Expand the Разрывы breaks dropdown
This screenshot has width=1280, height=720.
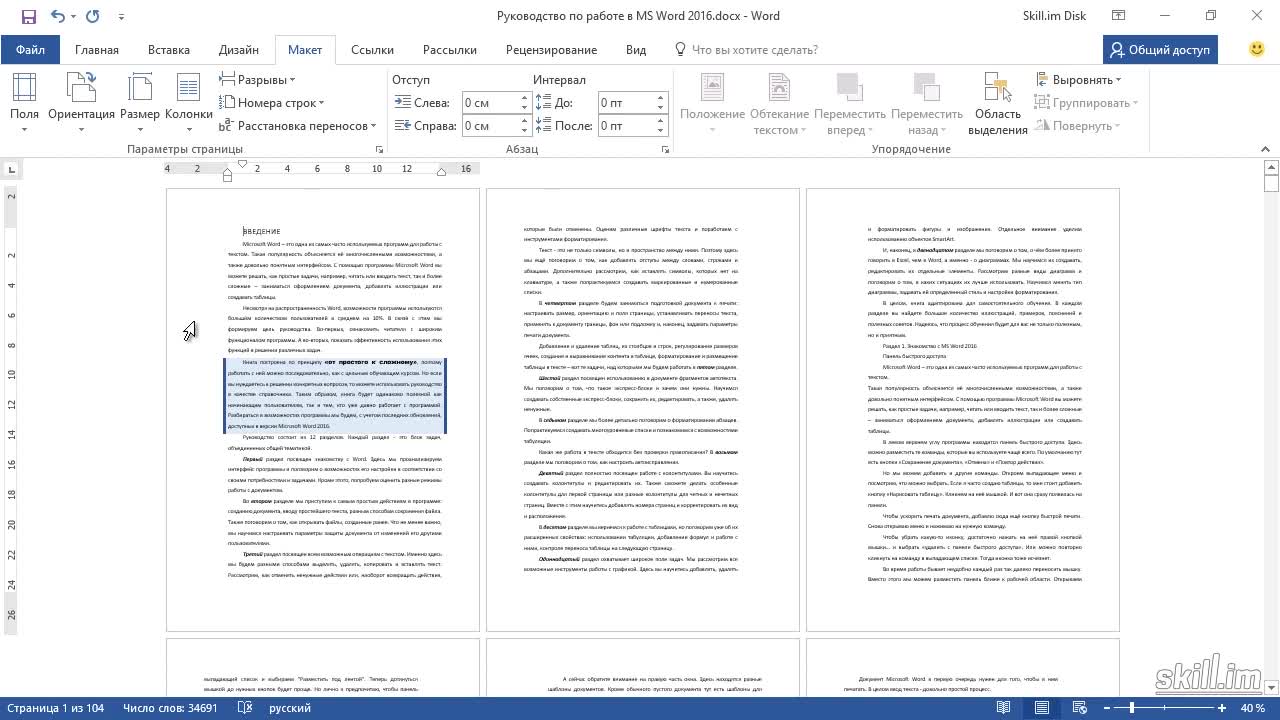point(257,80)
